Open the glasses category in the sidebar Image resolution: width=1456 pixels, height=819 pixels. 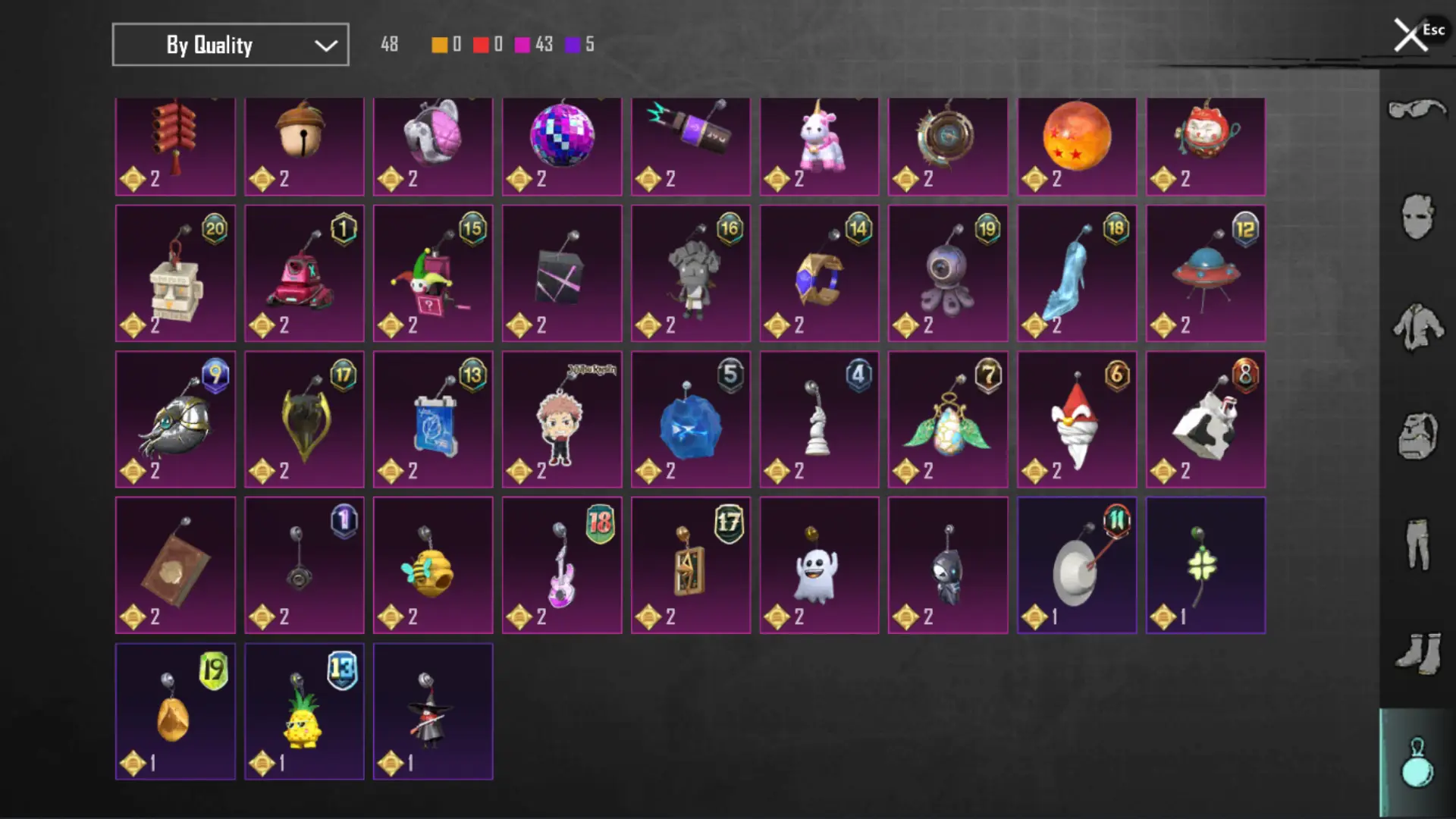(1417, 110)
